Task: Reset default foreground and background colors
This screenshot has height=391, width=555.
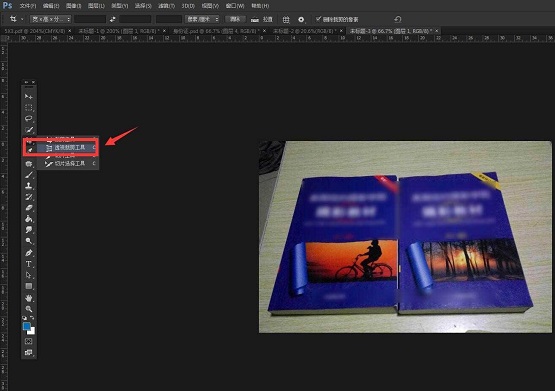Action: click(24, 318)
